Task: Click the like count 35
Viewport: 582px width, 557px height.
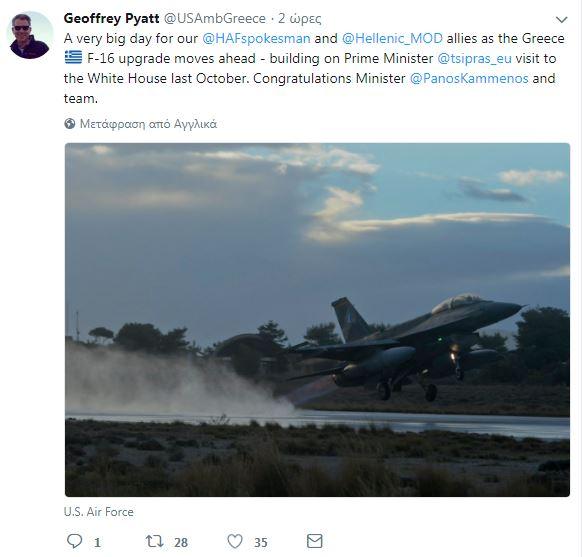Action: coord(261,543)
